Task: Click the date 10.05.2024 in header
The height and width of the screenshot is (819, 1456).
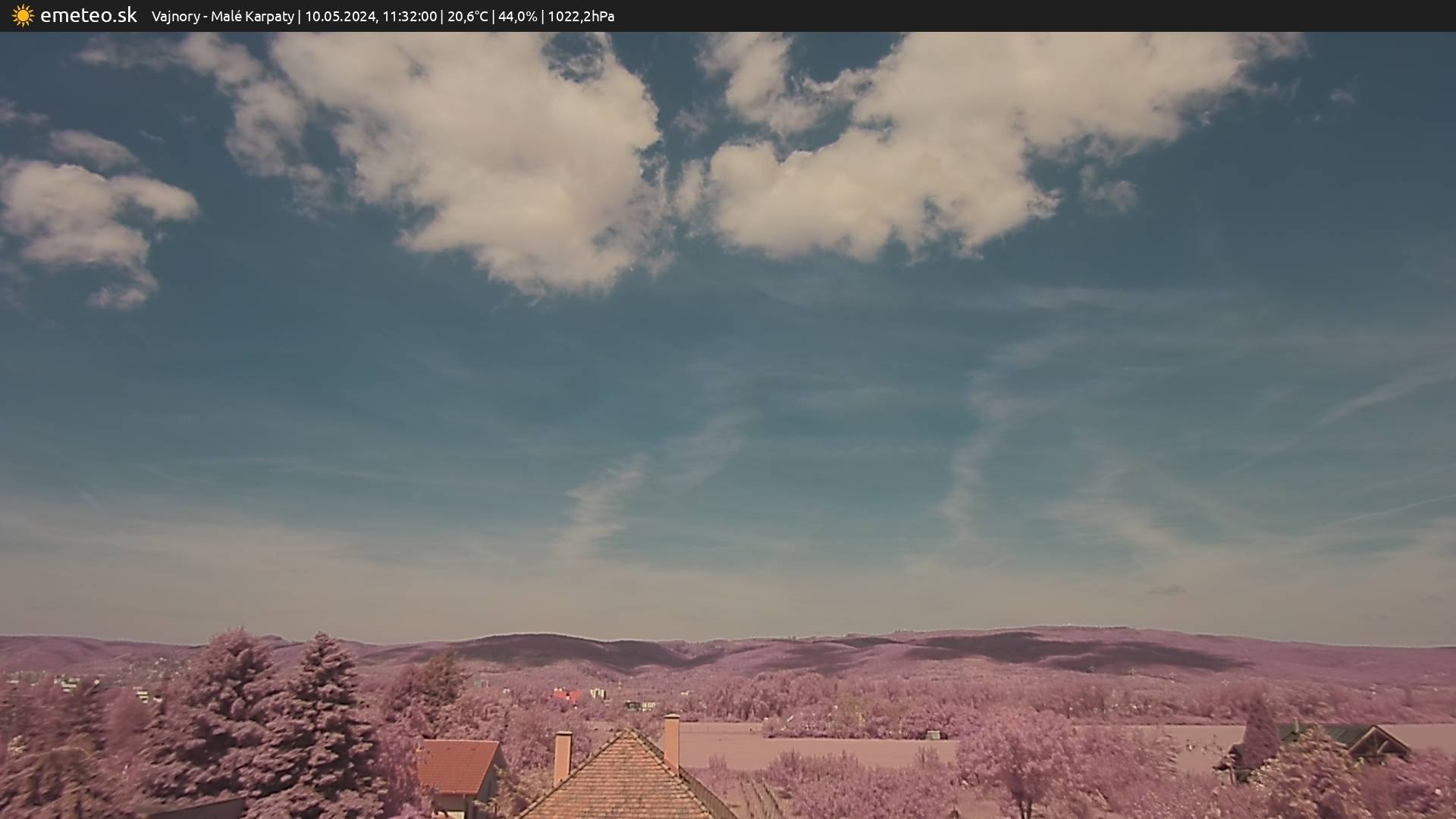Action: click(x=340, y=16)
